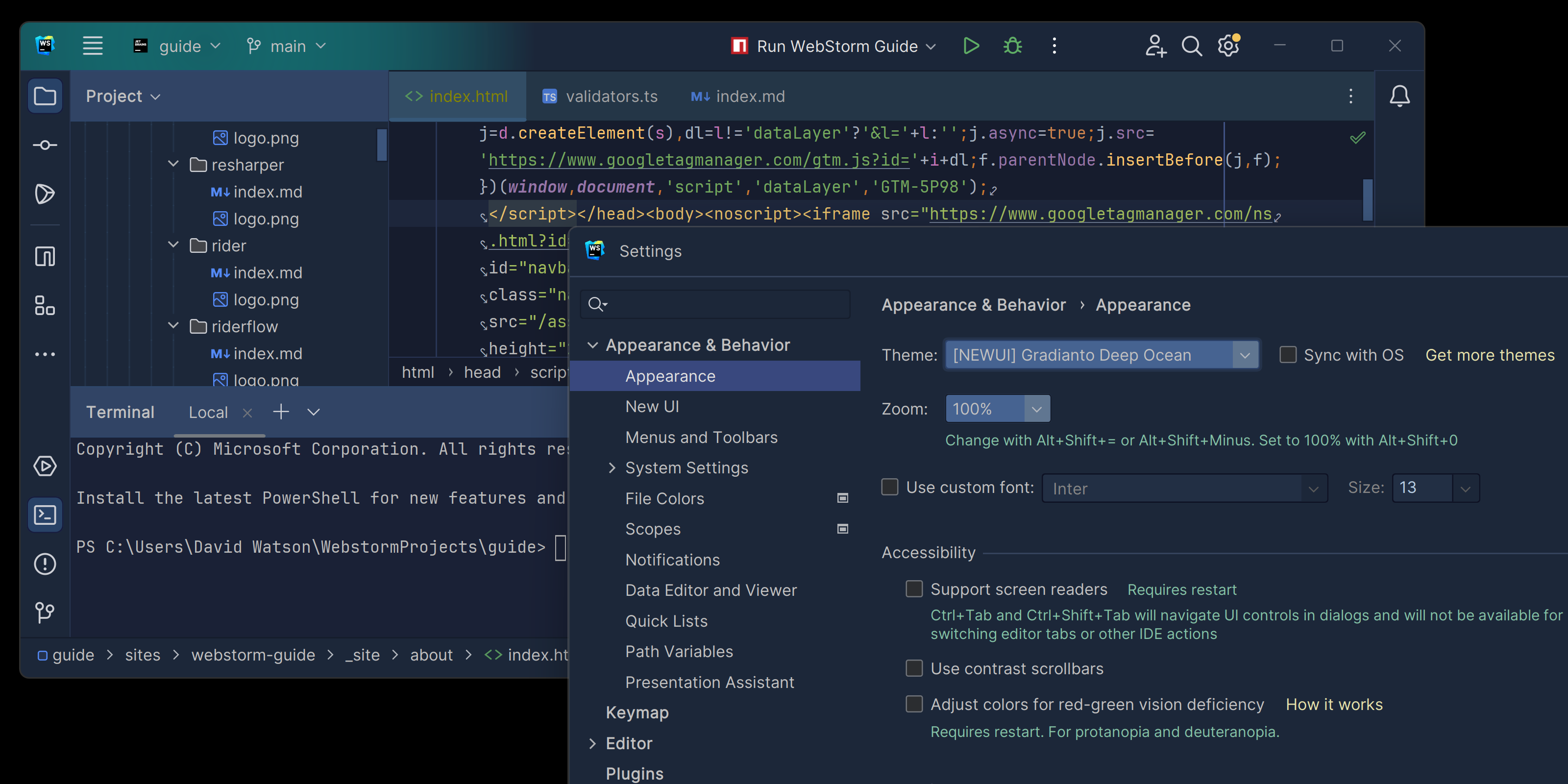Start debugging with the bug icon
The width and height of the screenshot is (1568, 784).
coord(1013,46)
